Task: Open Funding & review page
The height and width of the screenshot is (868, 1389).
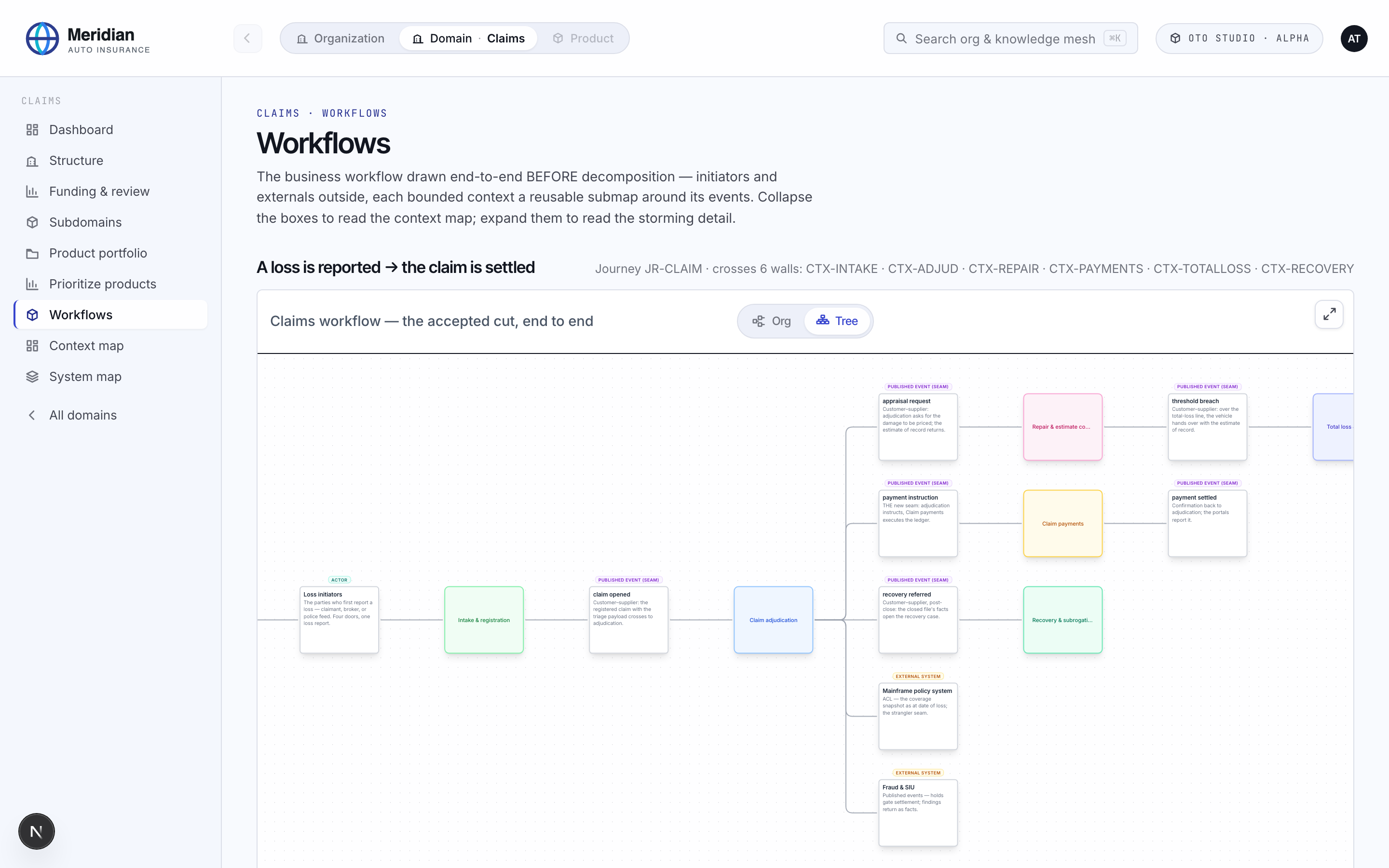Action: pyautogui.click(x=111, y=192)
